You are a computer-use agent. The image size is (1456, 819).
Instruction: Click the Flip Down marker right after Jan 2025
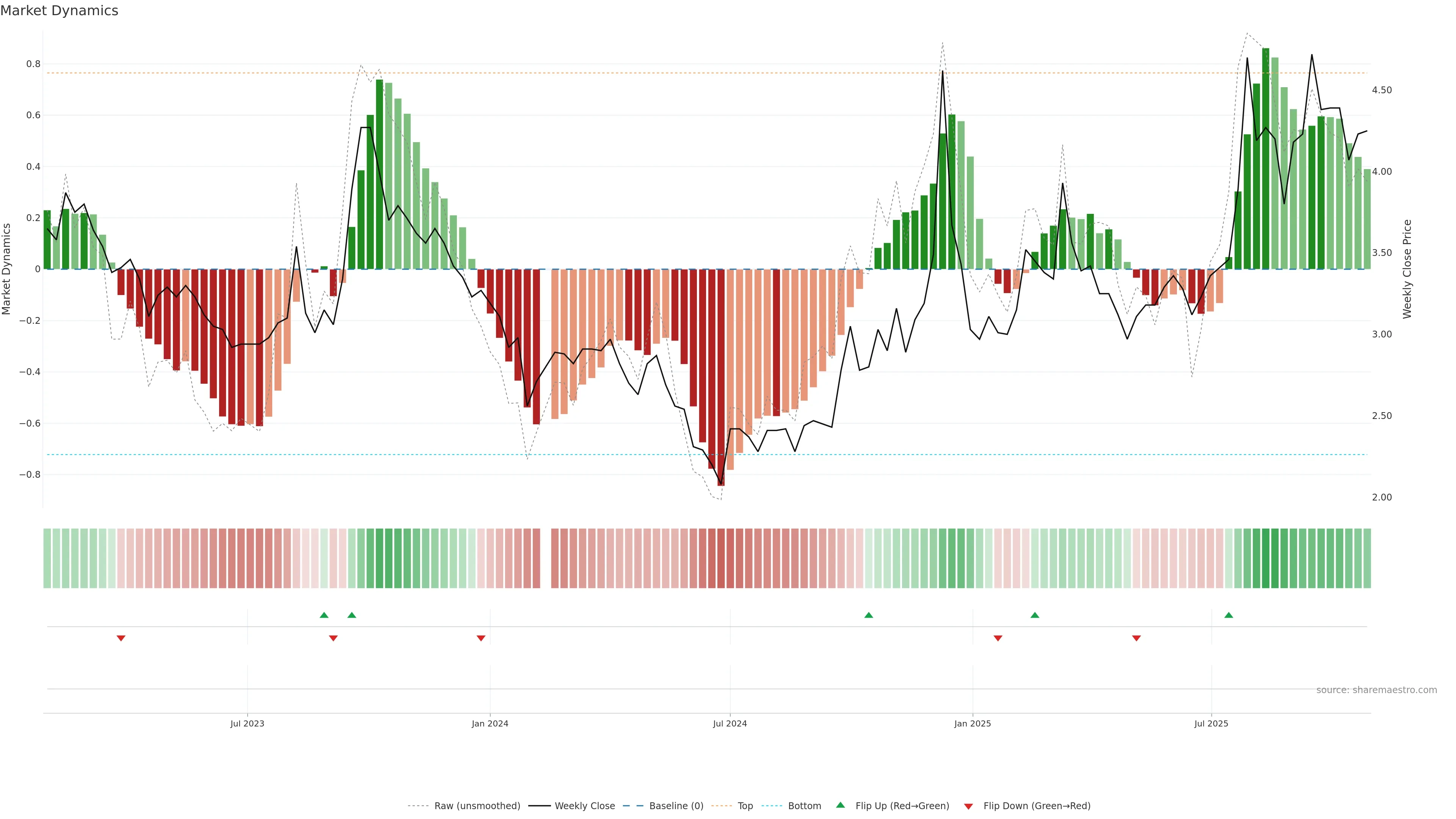998,638
